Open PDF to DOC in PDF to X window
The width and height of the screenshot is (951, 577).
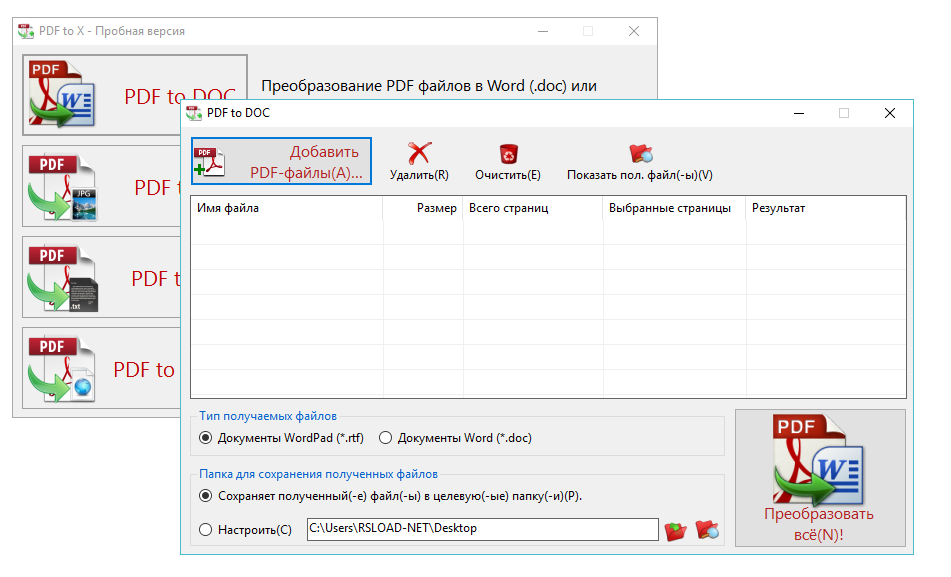(134, 95)
